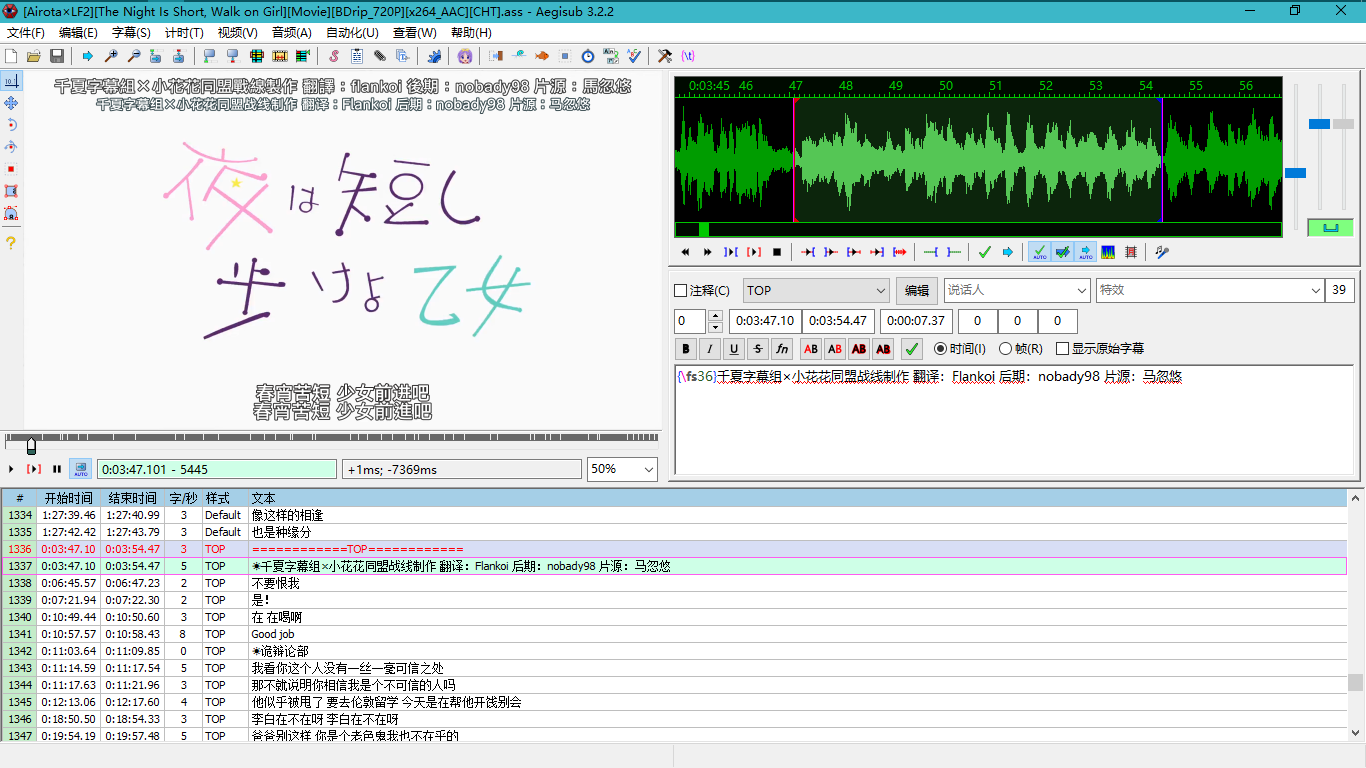
Task: Toggle the spectrum analyzer display mode
Action: 1108,252
